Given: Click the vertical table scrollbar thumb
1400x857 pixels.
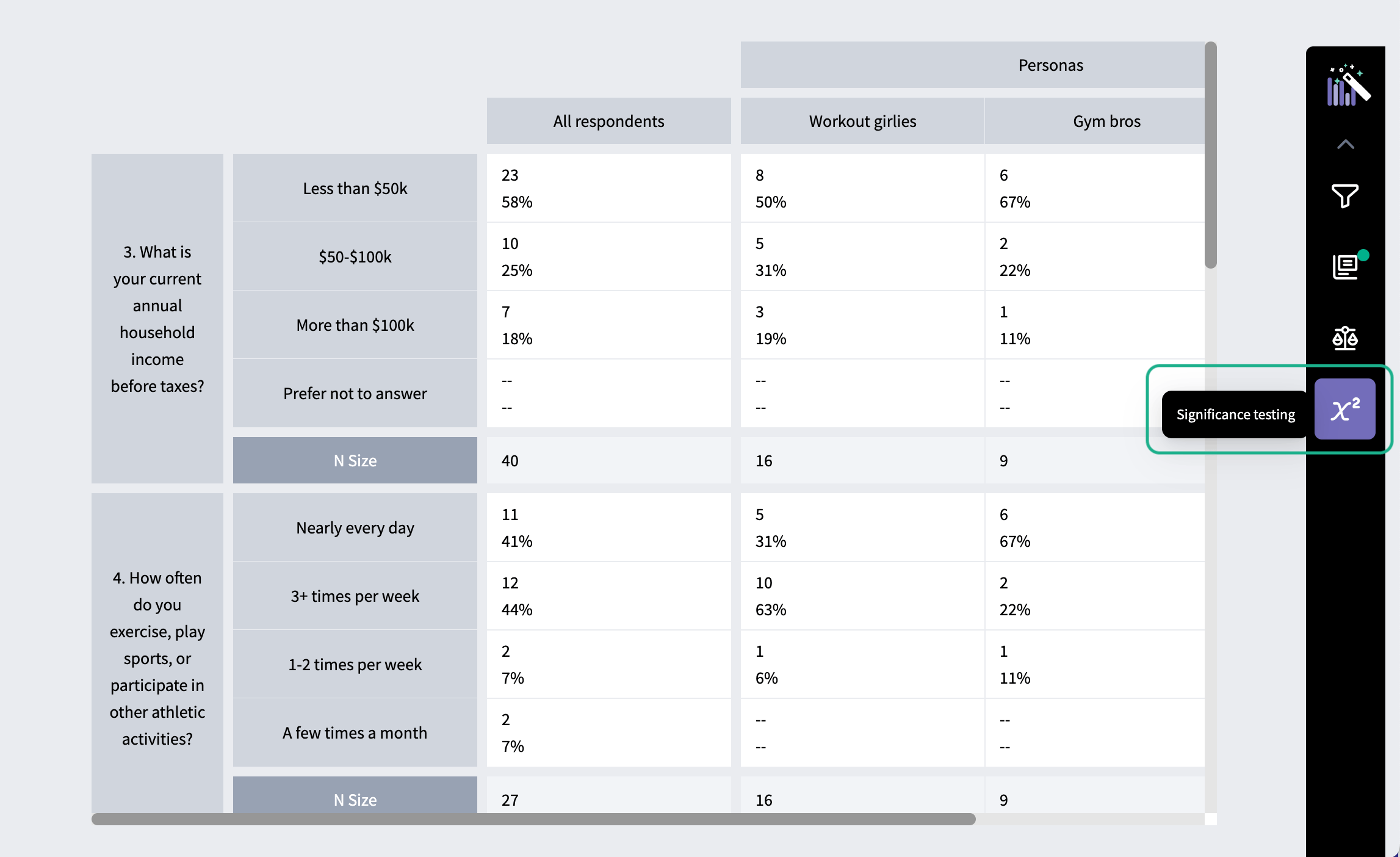Looking at the screenshot, I should click(1211, 155).
